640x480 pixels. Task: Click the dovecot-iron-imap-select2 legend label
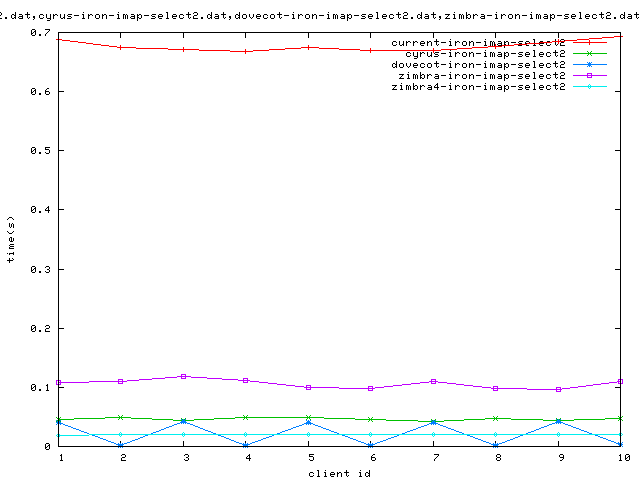click(478, 65)
